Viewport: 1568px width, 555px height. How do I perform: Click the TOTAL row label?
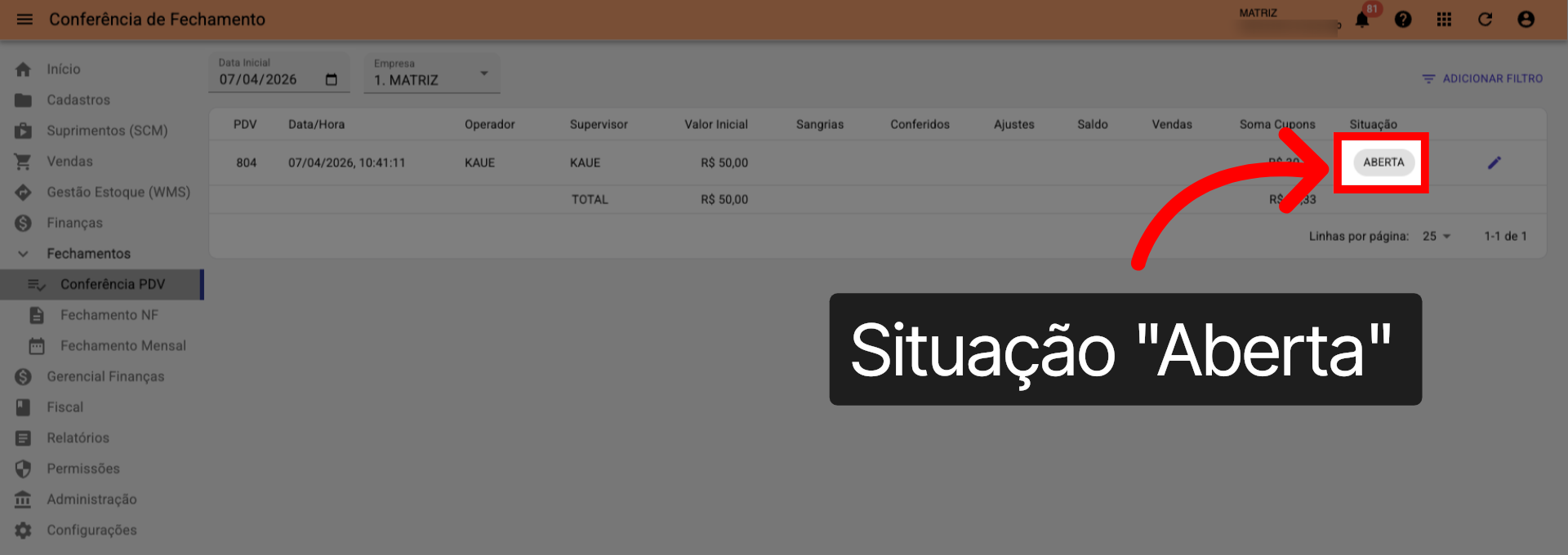pos(590,200)
